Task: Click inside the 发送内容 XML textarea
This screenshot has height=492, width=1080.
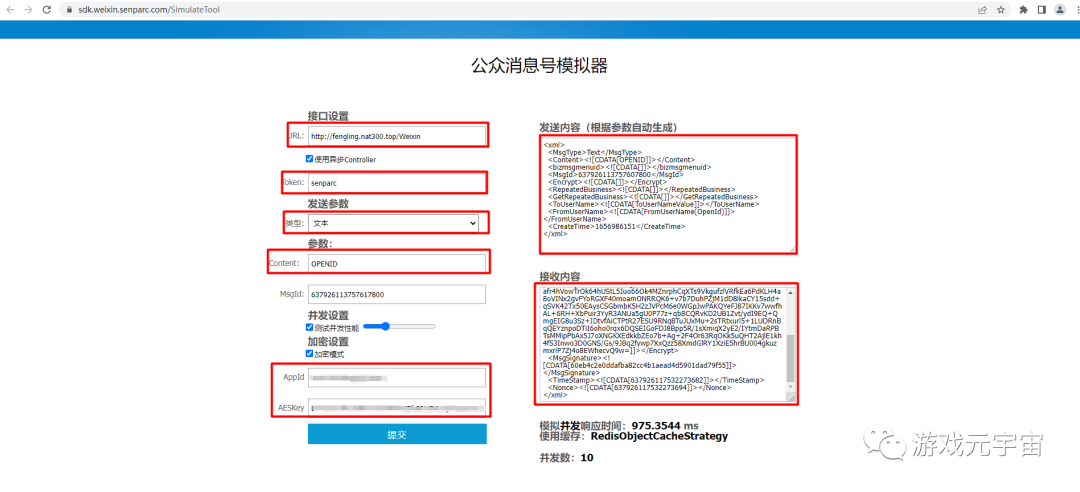Action: click(x=668, y=195)
